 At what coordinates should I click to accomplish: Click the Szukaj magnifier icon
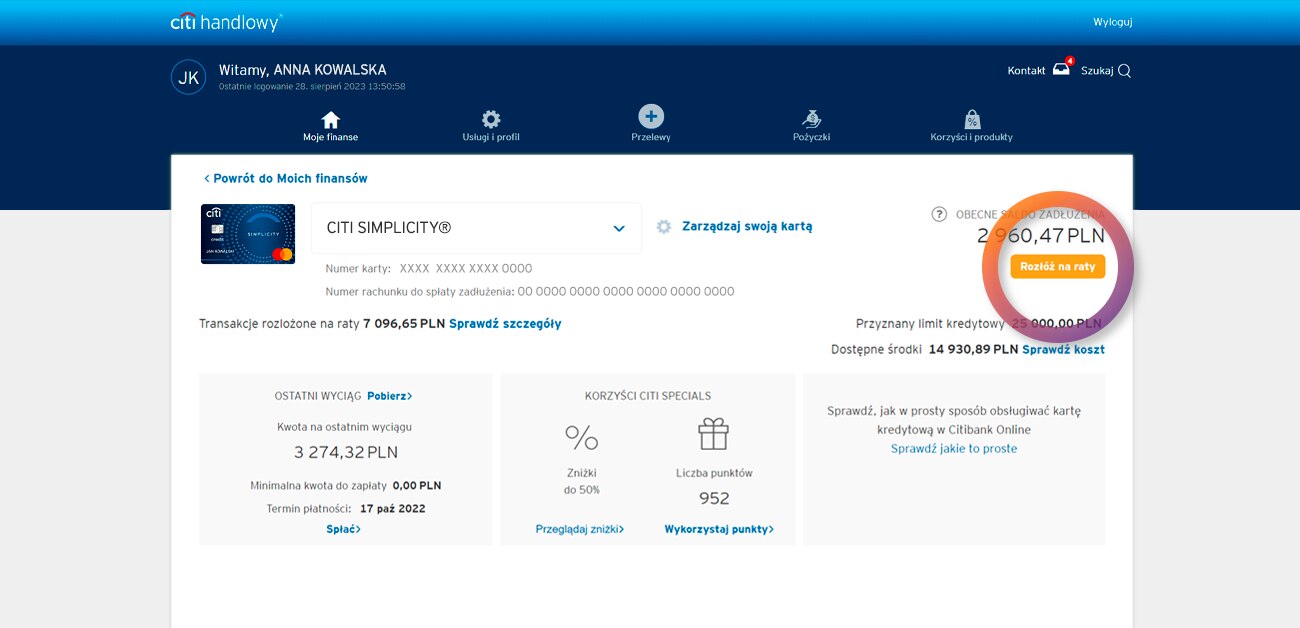(1125, 71)
